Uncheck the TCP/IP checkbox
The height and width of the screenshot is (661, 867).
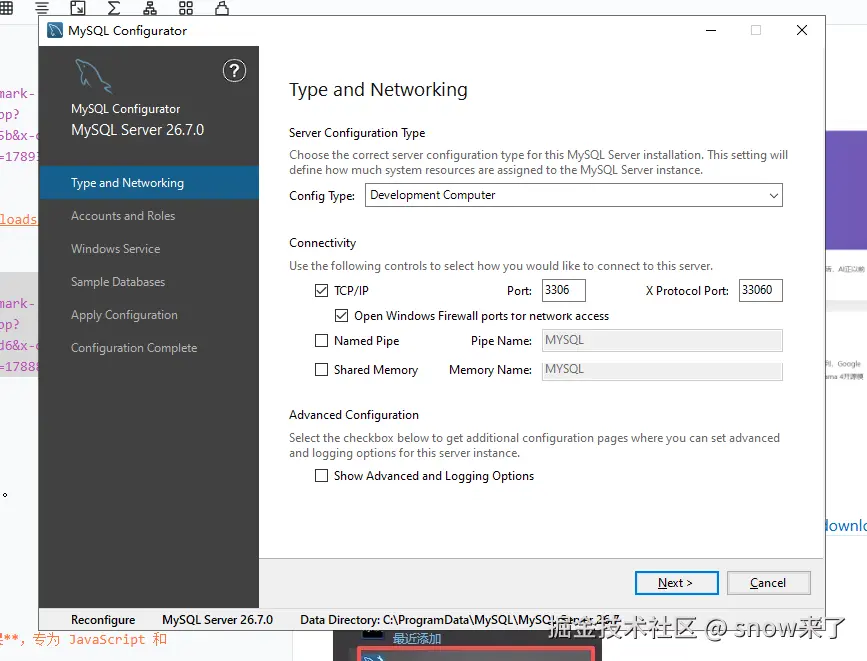(321, 290)
